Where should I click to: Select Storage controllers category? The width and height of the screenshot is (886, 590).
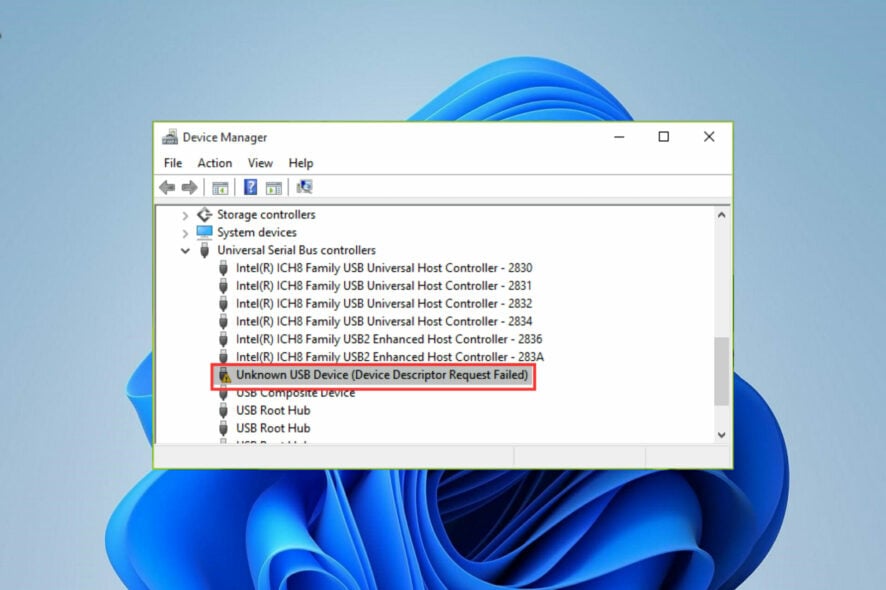pyautogui.click(x=266, y=214)
